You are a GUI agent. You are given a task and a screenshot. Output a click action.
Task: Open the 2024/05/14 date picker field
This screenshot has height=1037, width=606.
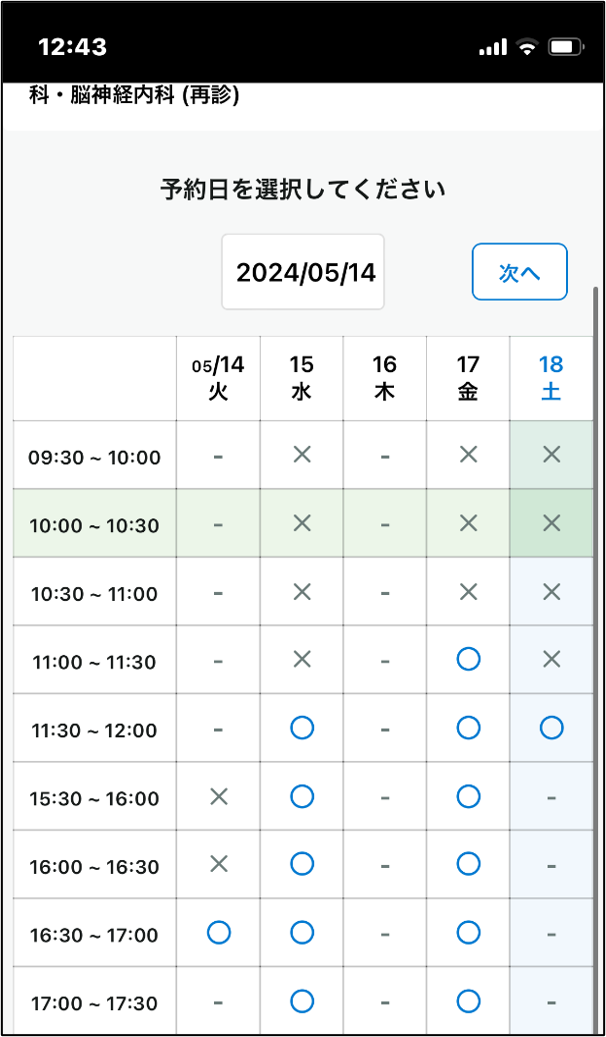tap(303, 272)
